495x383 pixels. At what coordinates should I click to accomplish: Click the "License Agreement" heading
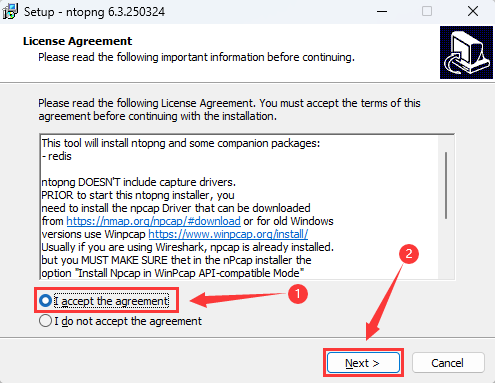(77, 41)
